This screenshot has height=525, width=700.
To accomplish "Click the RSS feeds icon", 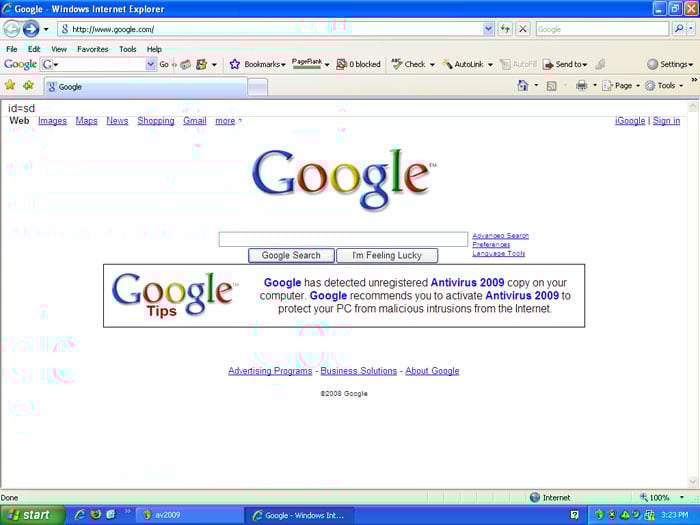I will click(551, 86).
